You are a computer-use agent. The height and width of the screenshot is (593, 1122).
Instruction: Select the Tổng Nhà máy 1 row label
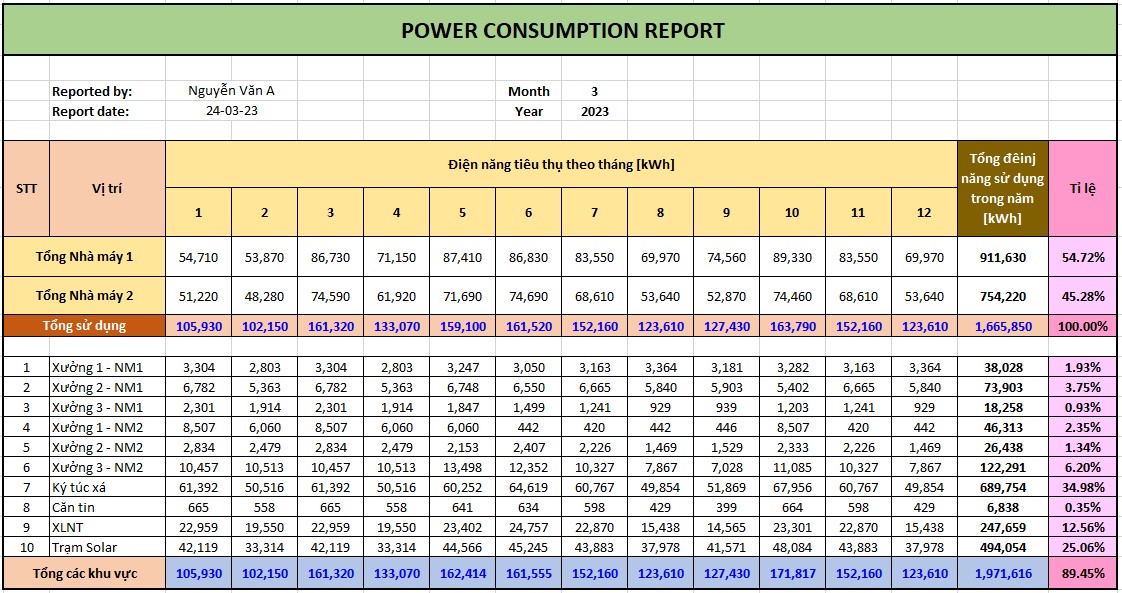pos(85,257)
